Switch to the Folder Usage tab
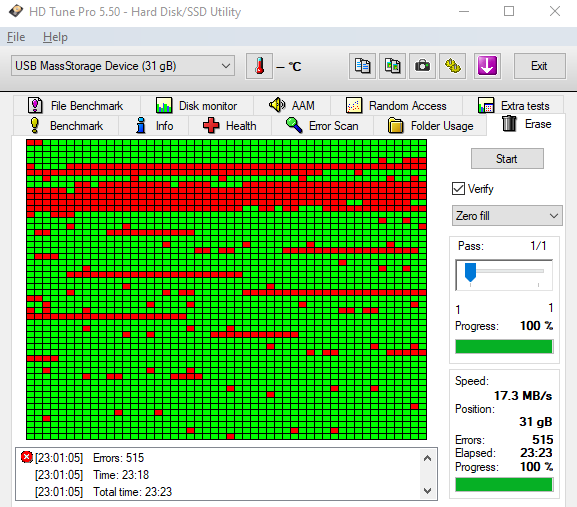The height and width of the screenshot is (507, 577). (431, 125)
